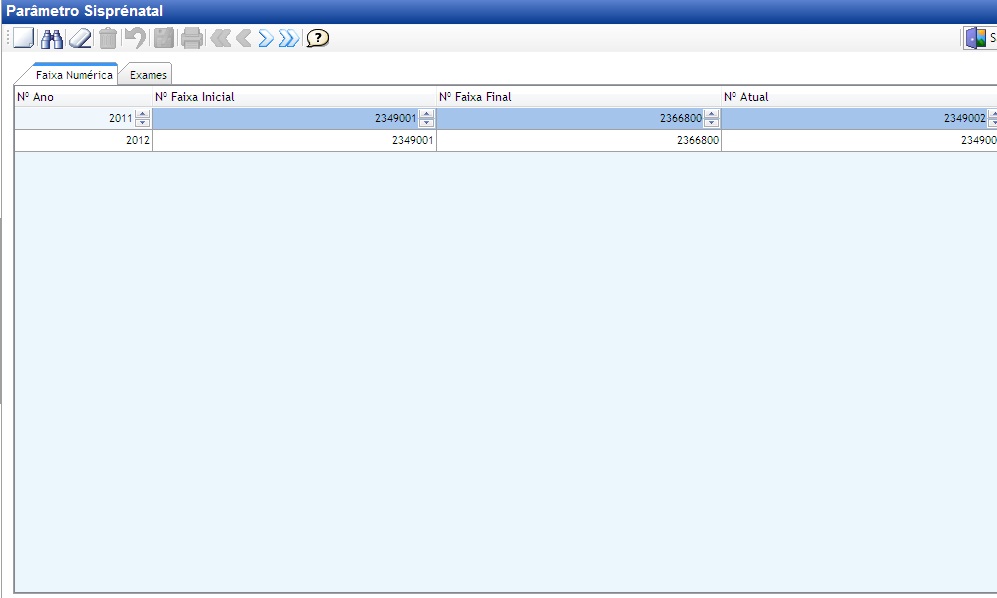Click the undo arrow icon

pyautogui.click(x=135, y=38)
